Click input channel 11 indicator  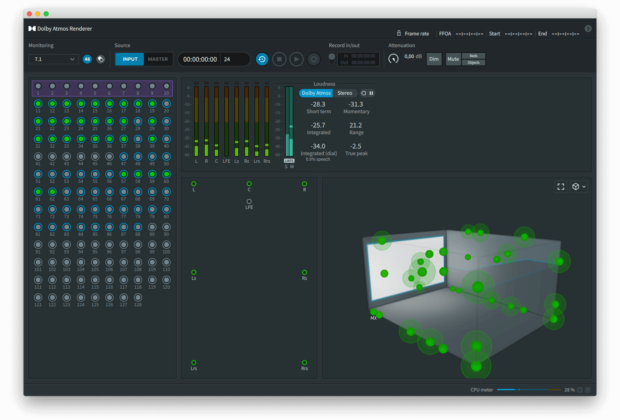(x=38, y=104)
